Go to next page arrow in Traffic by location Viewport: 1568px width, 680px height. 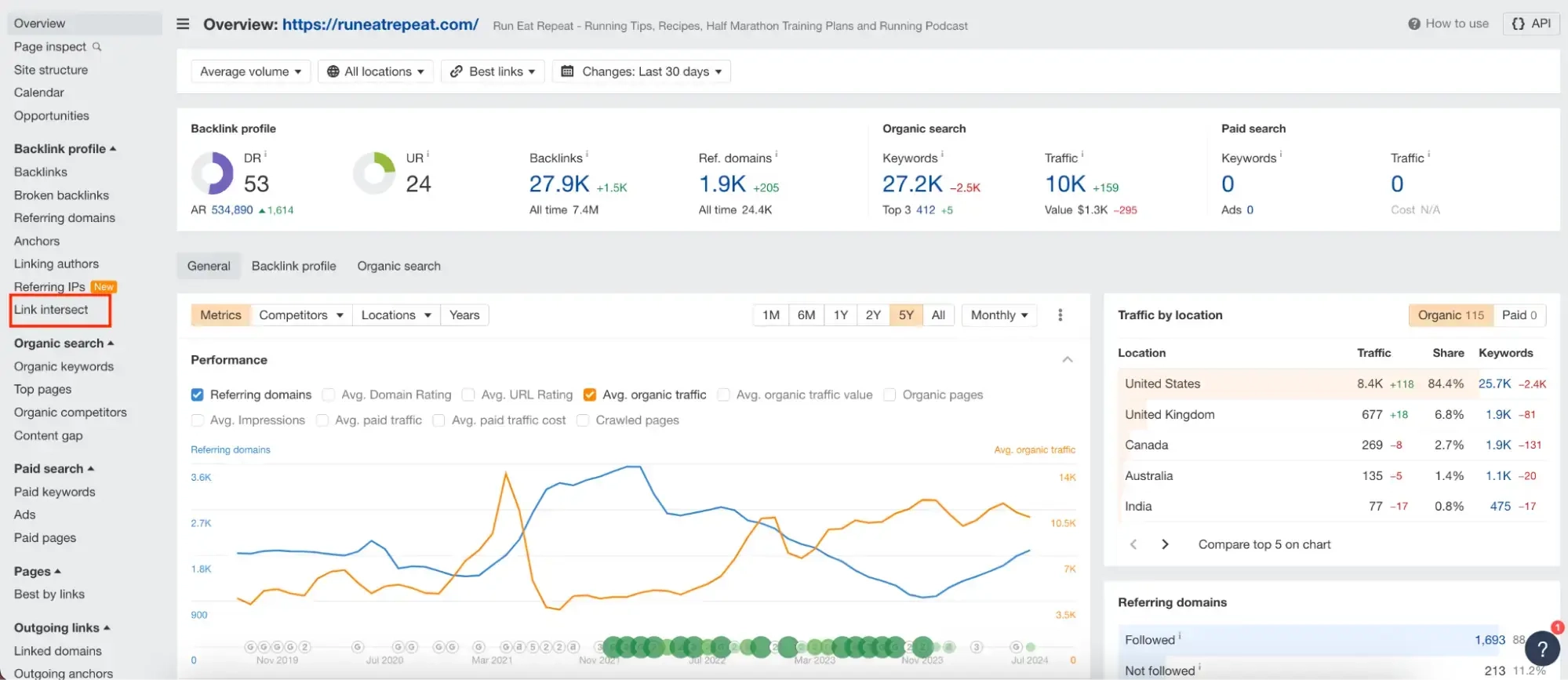(x=1165, y=544)
